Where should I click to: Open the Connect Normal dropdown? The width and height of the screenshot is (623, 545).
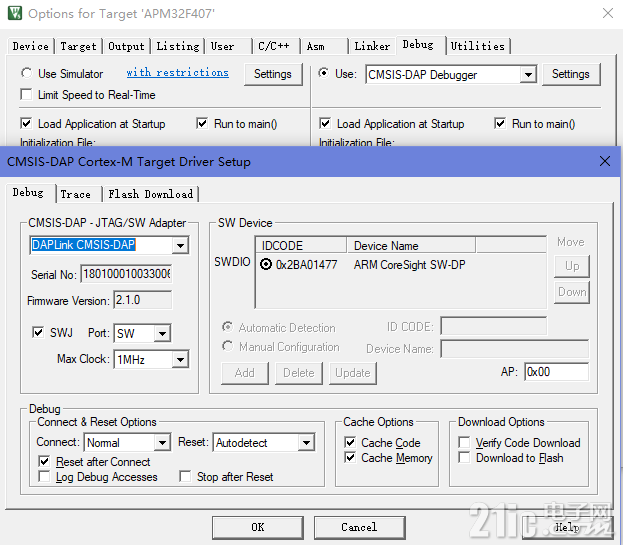coord(163,443)
